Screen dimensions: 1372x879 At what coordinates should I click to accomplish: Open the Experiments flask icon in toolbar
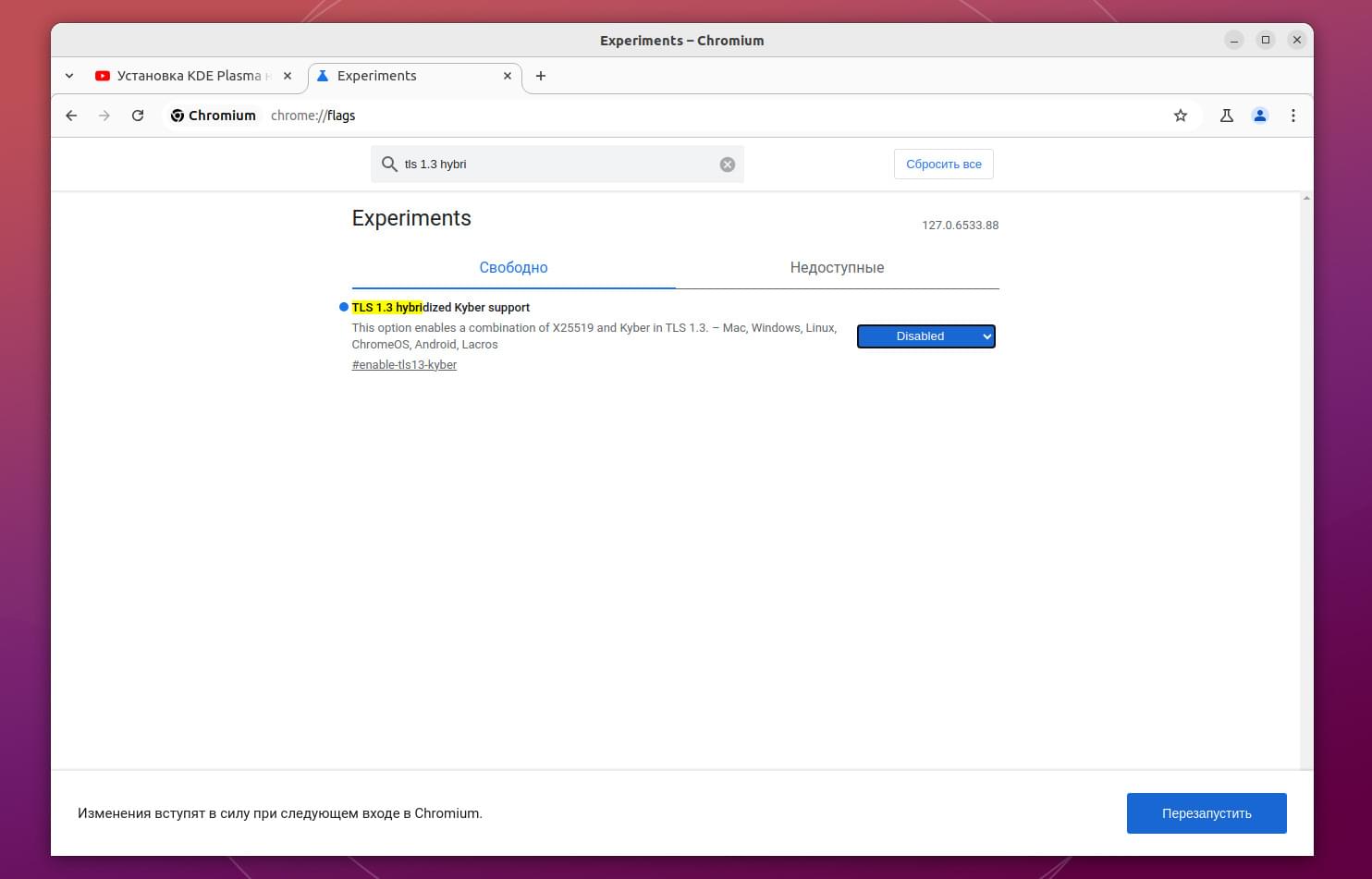[x=1227, y=116]
